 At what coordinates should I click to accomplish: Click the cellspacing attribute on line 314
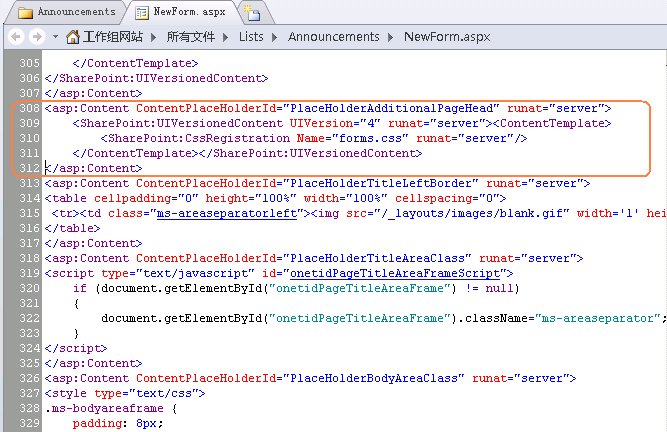coord(433,198)
